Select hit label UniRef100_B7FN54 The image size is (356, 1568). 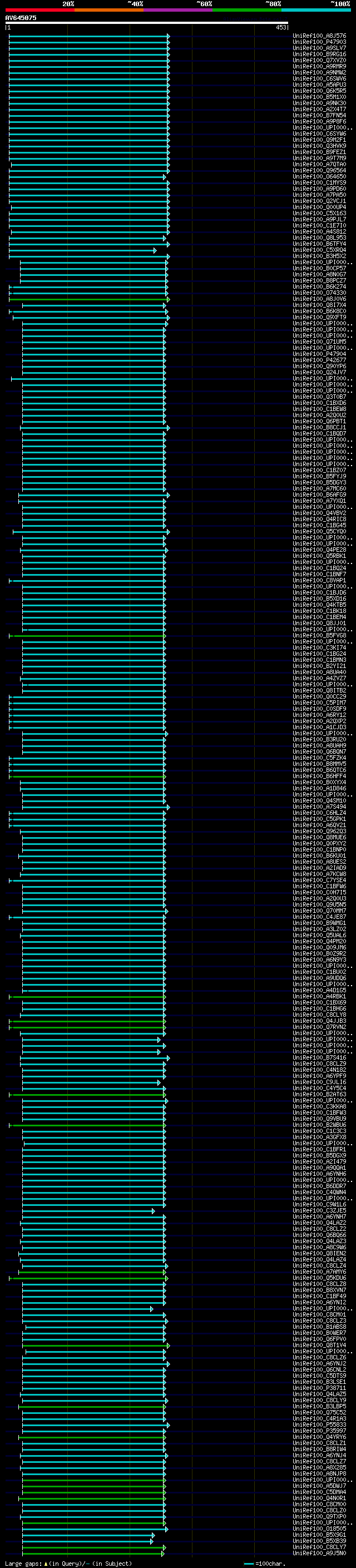(319, 115)
